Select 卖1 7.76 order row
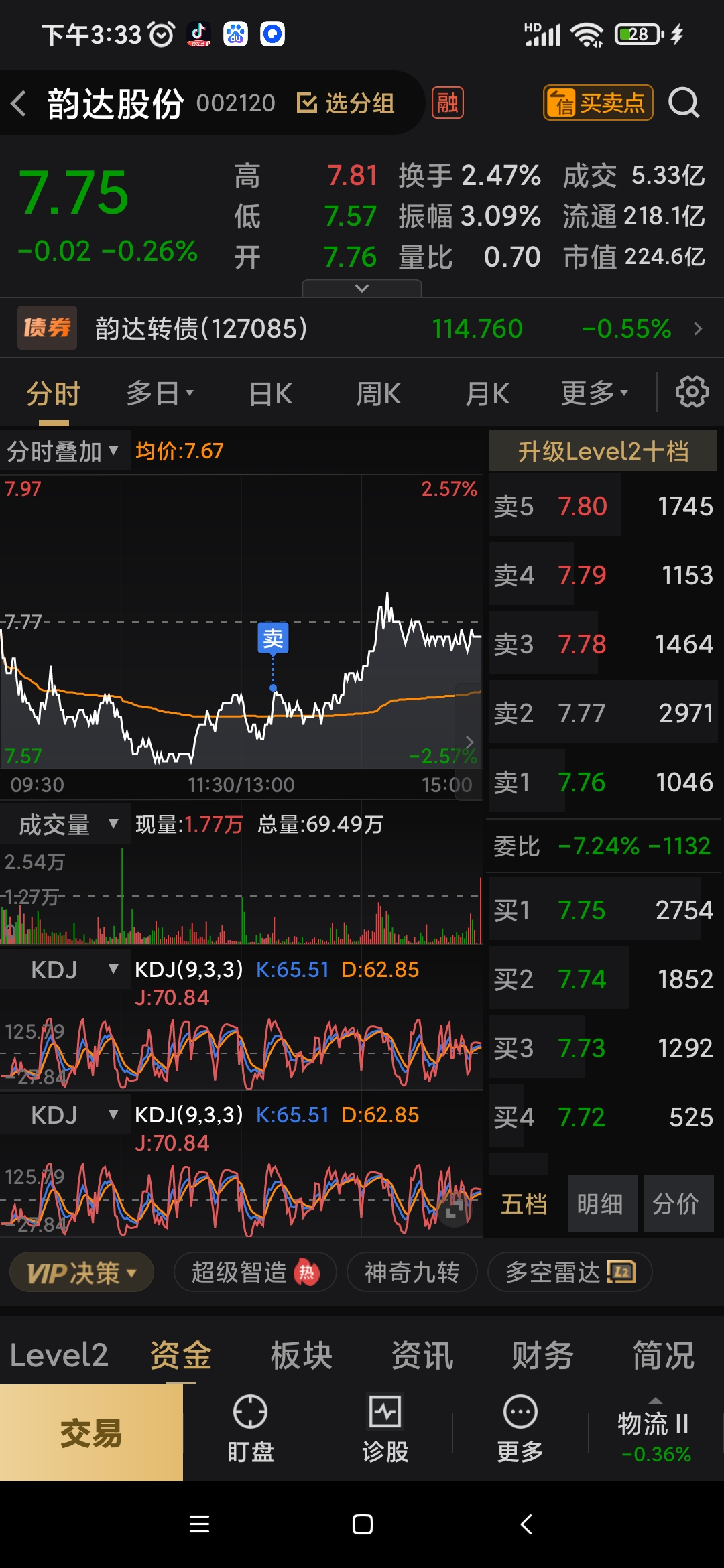 [x=603, y=782]
